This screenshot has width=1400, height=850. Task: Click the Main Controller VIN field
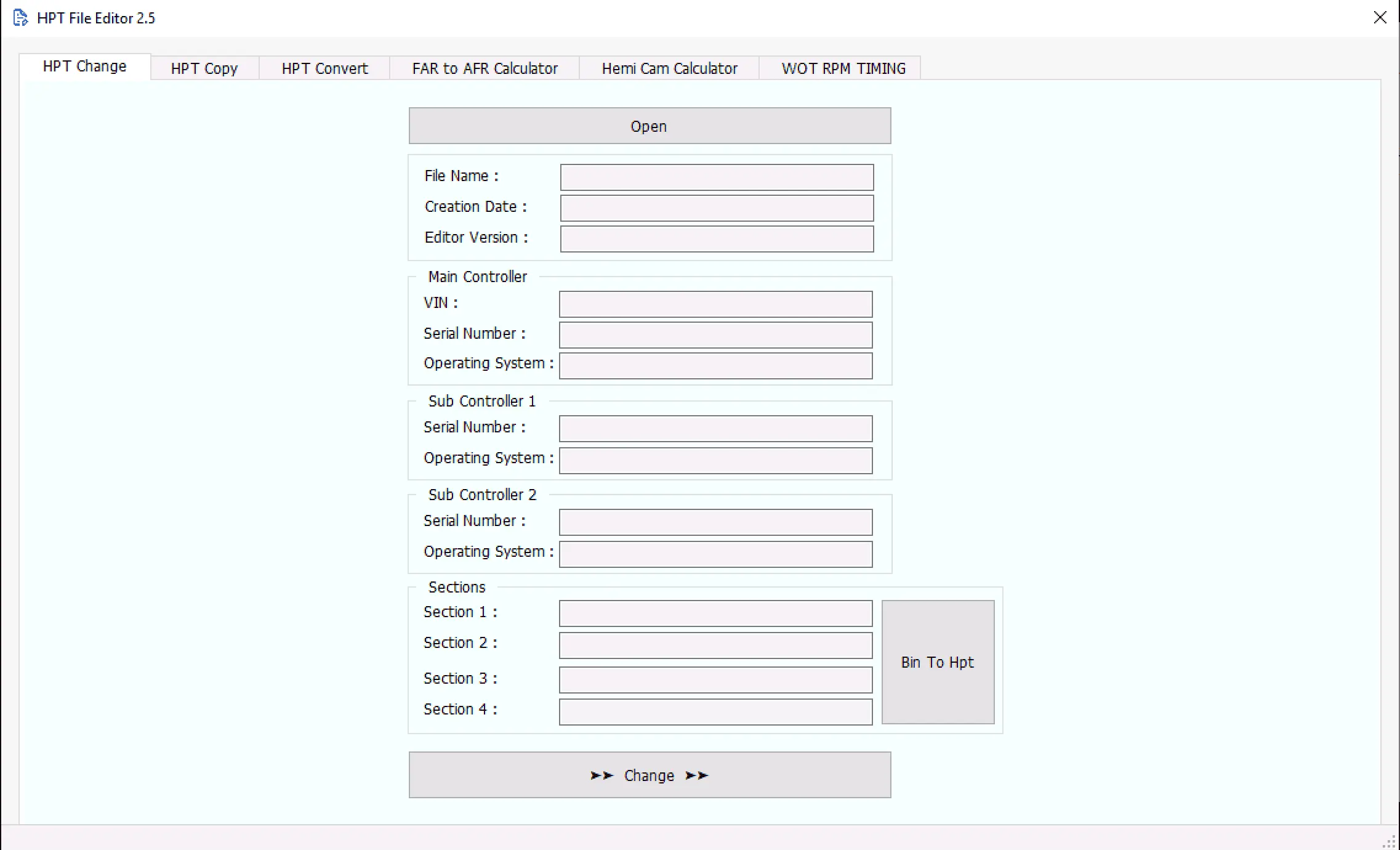[715, 304]
